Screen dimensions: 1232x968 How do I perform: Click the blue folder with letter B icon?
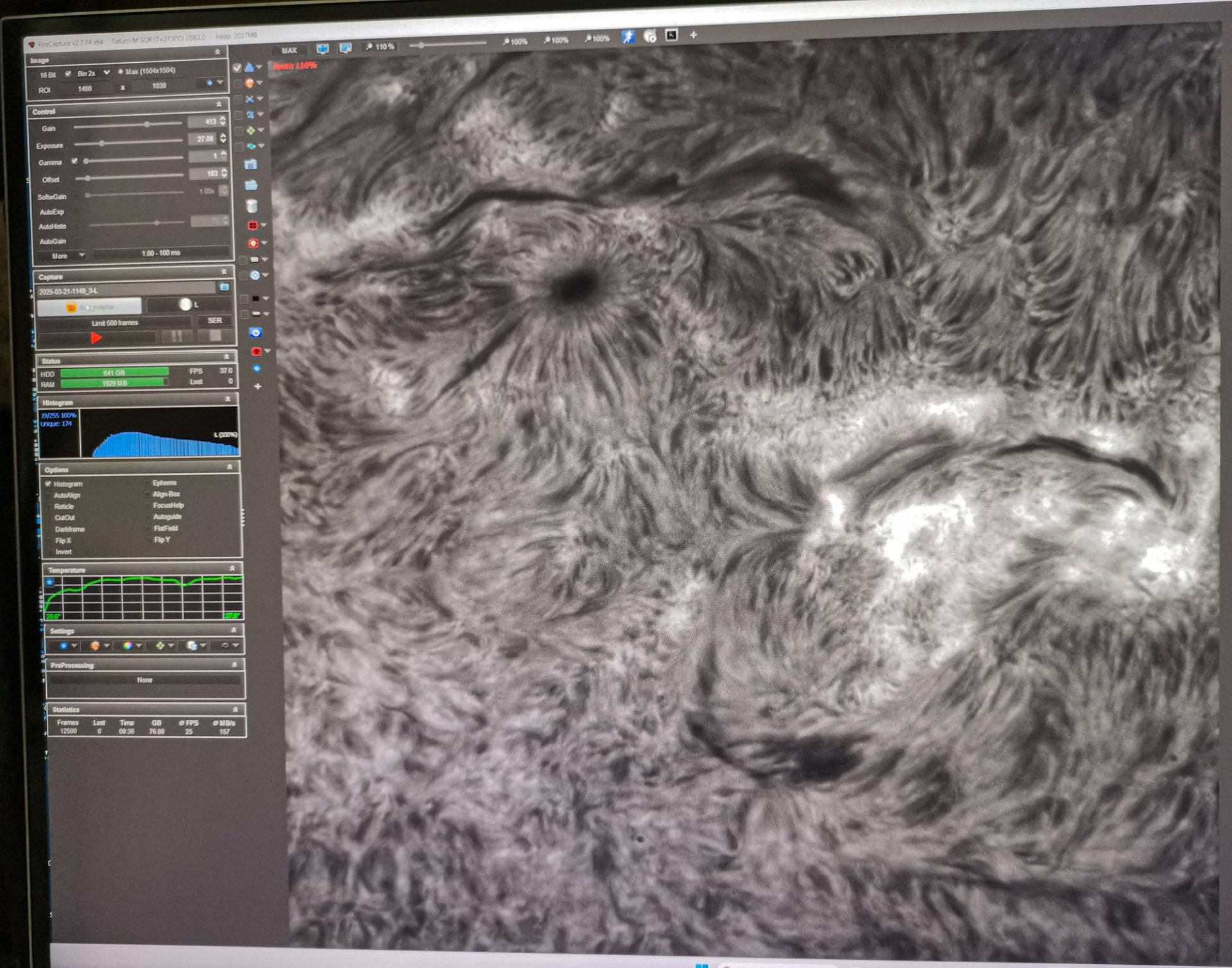pyautogui.click(x=251, y=164)
